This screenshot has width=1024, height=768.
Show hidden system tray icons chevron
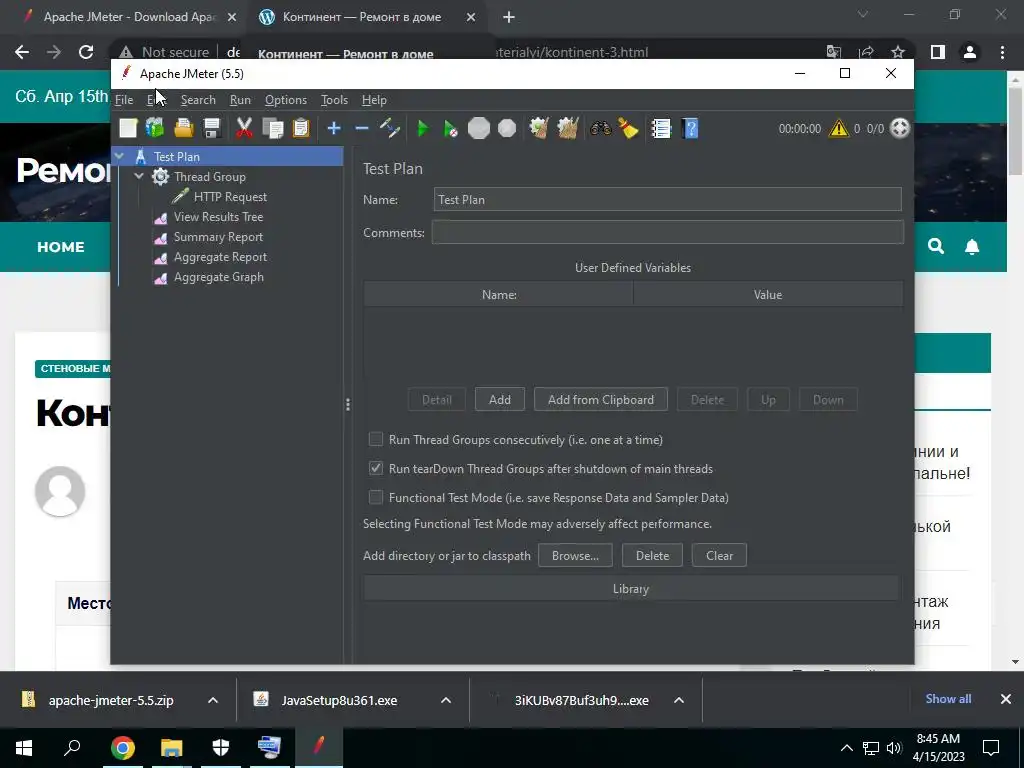coord(846,748)
